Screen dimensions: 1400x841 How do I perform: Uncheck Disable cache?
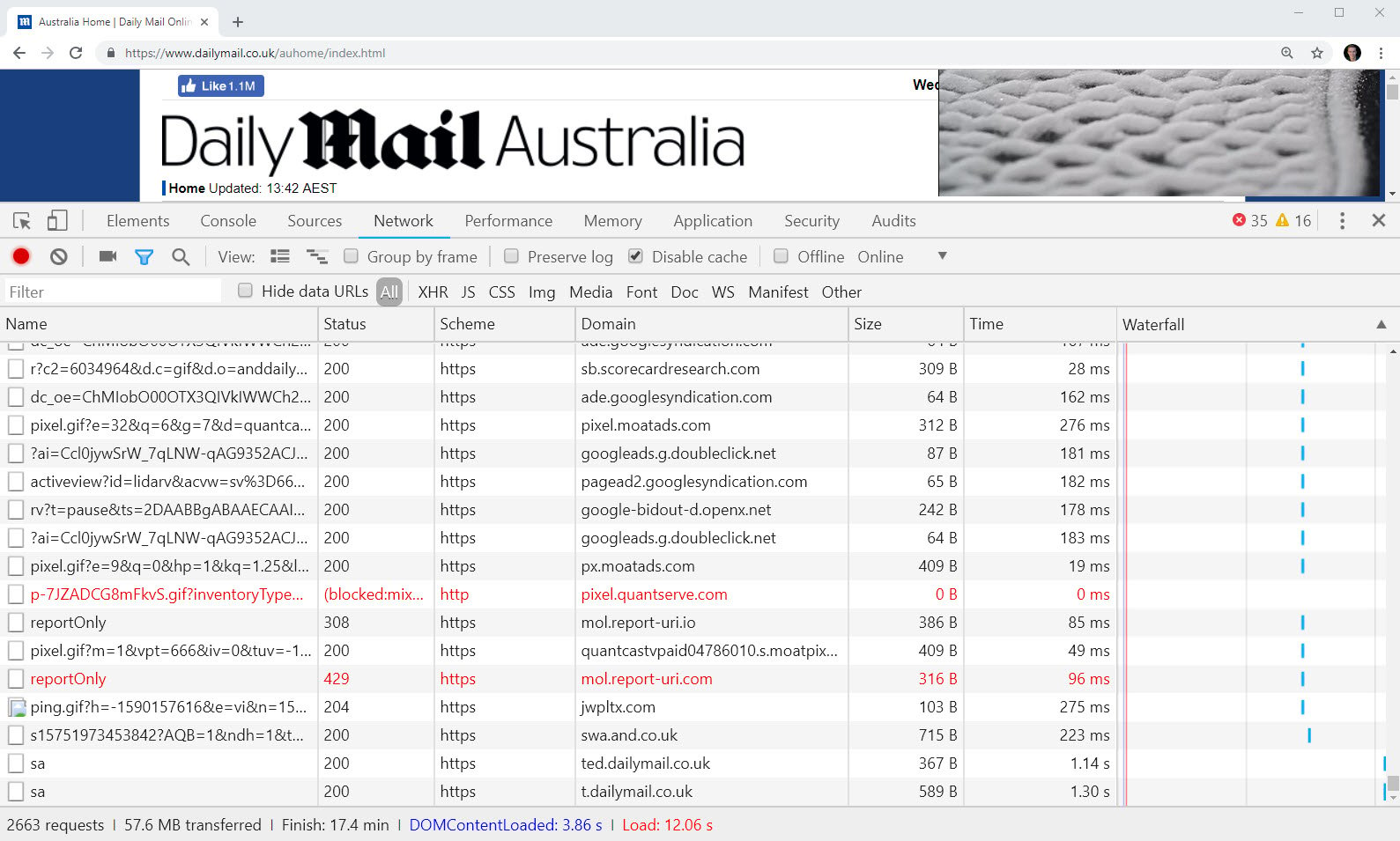635,256
